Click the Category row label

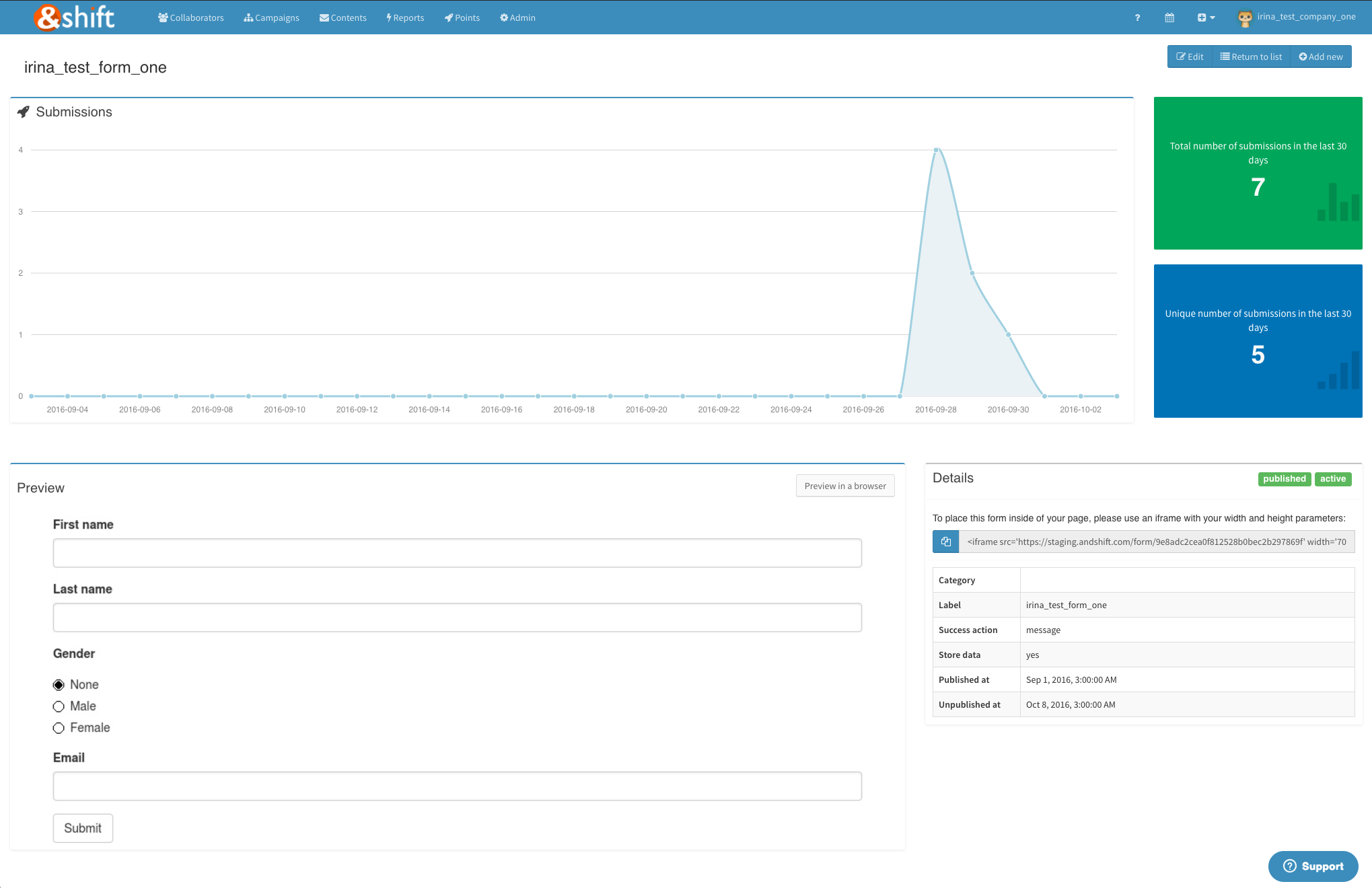click(x=957, y=580)
